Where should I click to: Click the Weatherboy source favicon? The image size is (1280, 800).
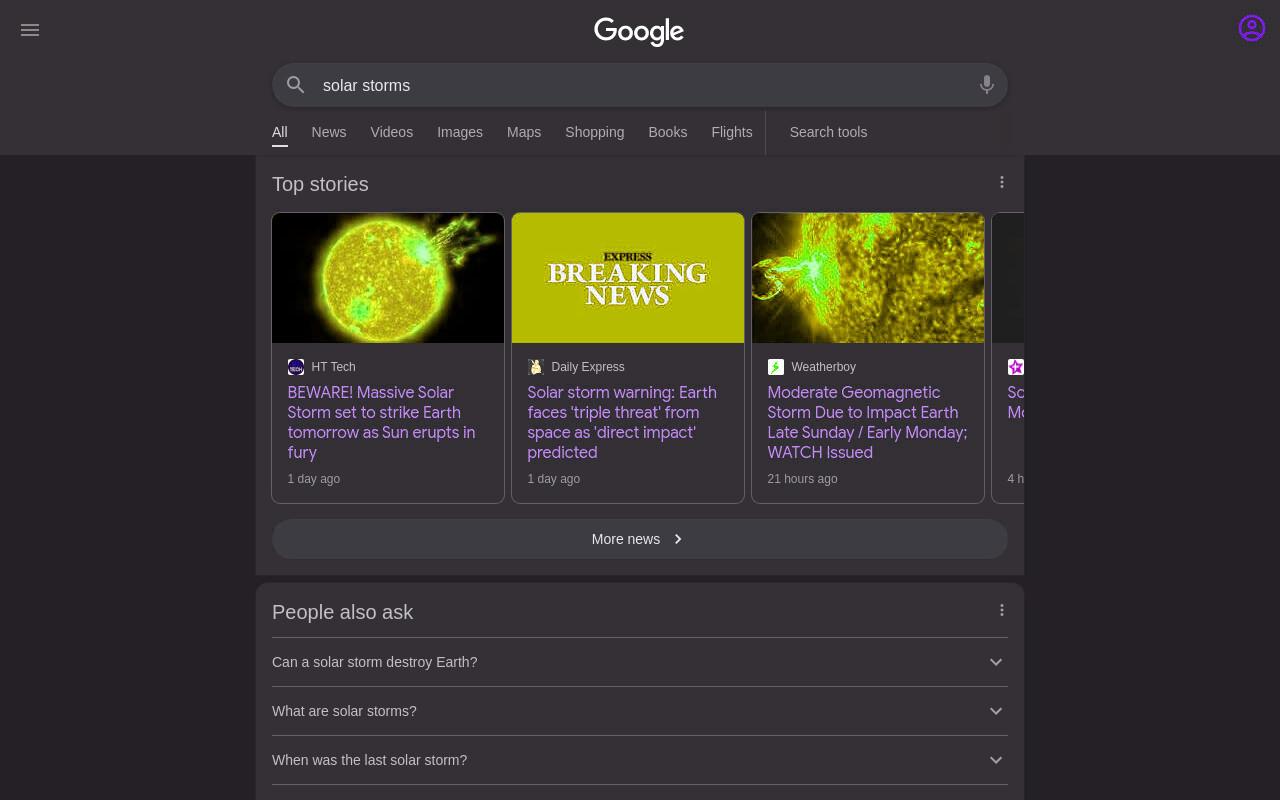[x=776, y=367]
